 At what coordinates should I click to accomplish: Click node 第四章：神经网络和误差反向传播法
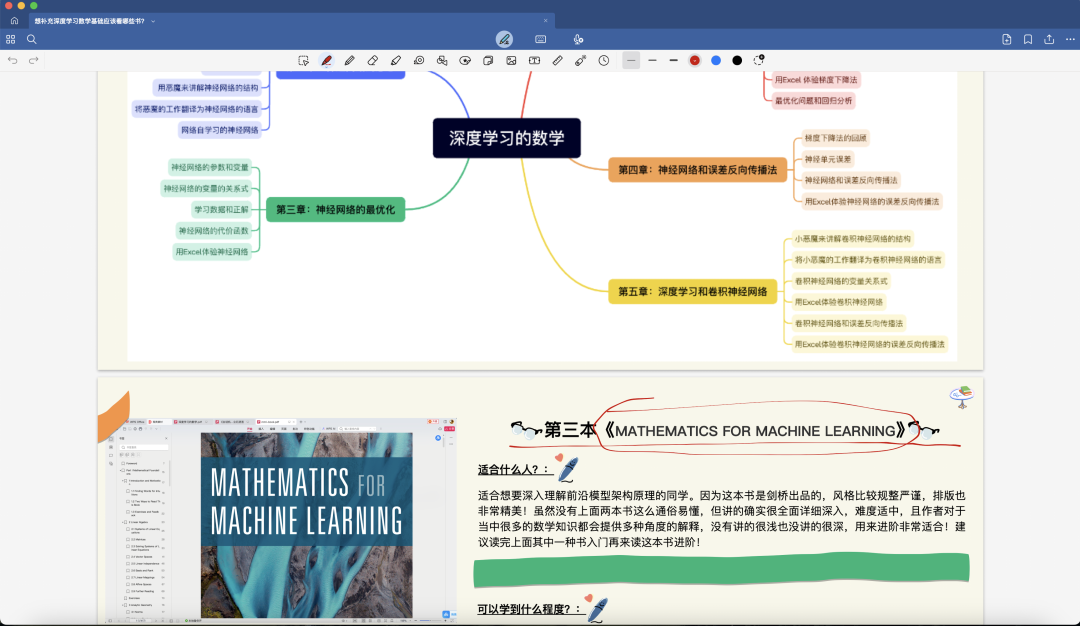(x=697, y=169)
